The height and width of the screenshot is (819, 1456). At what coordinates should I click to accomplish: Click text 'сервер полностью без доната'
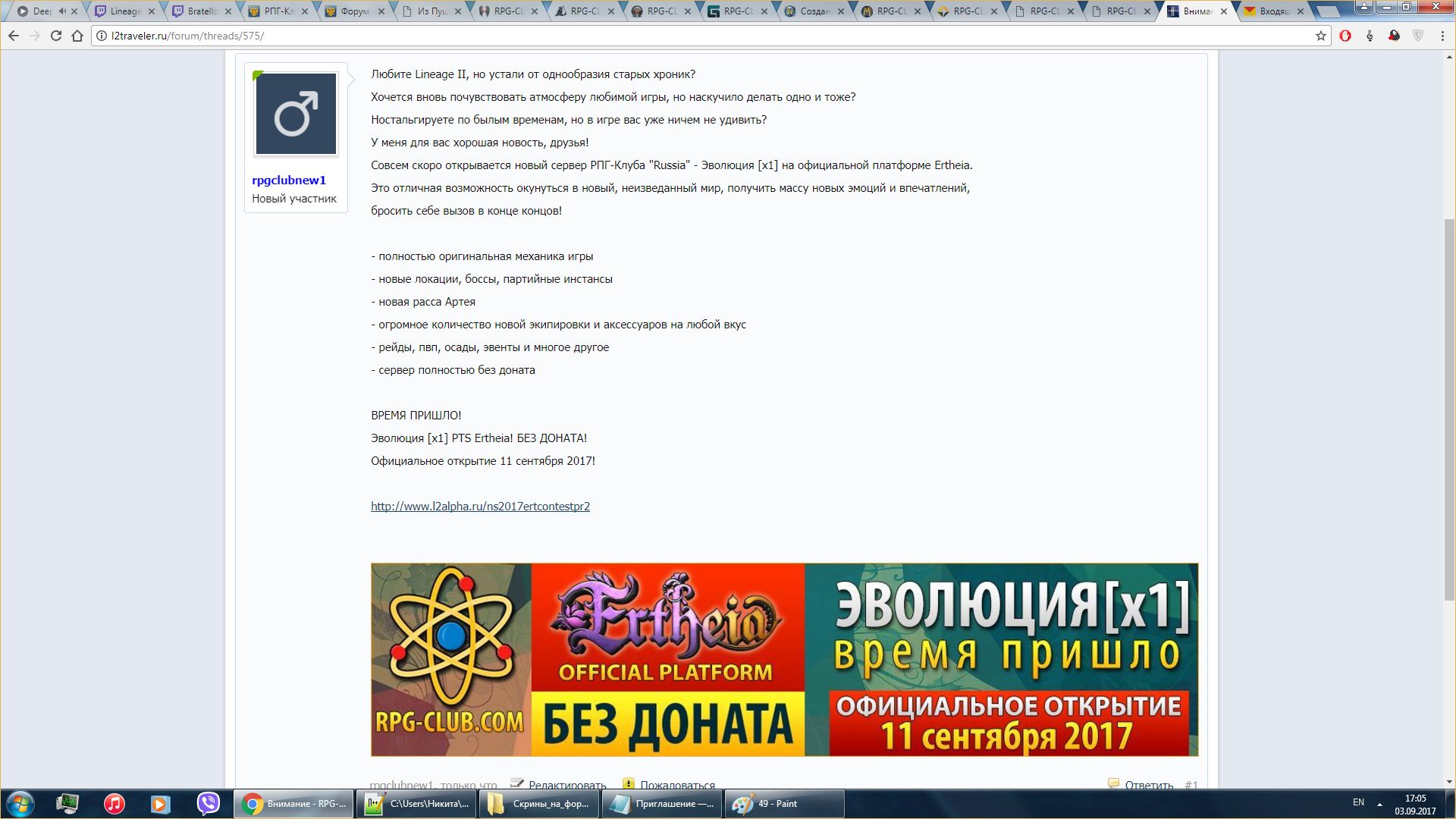pos(457,370)
